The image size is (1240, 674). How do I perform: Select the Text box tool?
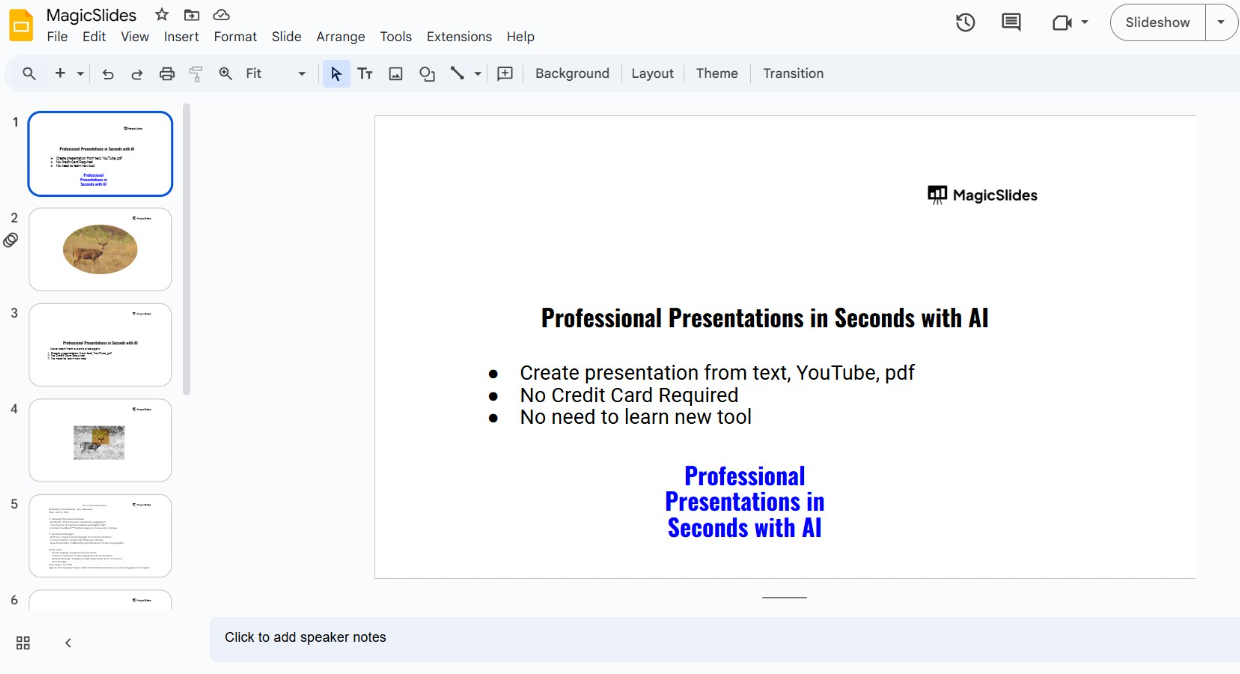pyautogui.click(x=365, y=74)
